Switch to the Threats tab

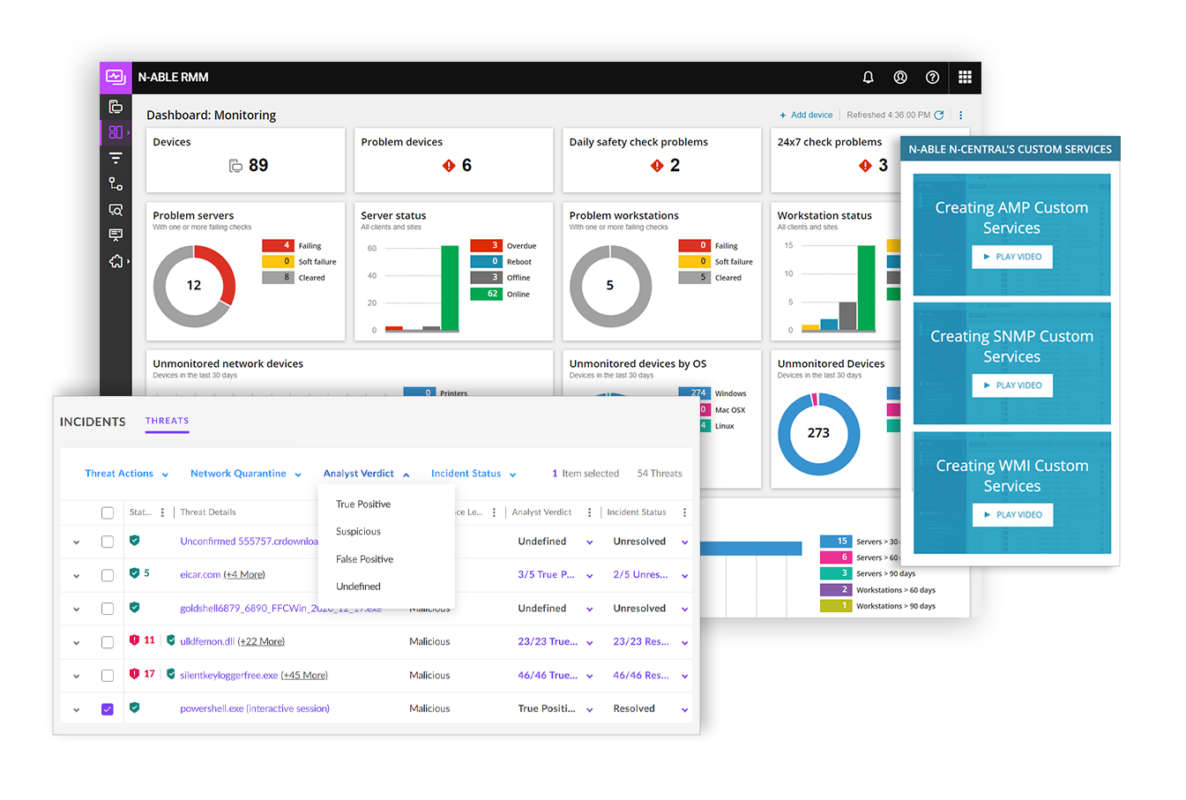167,421
